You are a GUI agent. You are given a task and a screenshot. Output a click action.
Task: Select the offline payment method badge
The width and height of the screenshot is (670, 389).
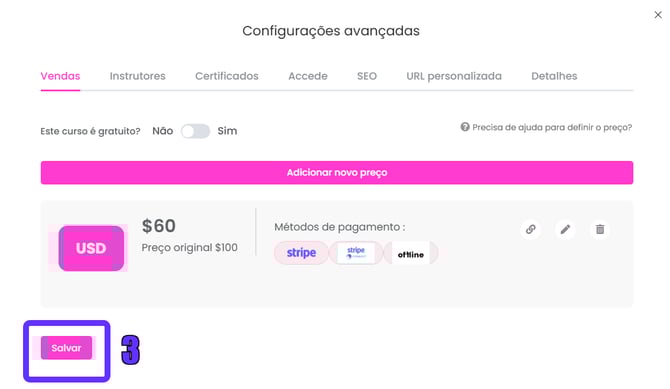[411, 254]
